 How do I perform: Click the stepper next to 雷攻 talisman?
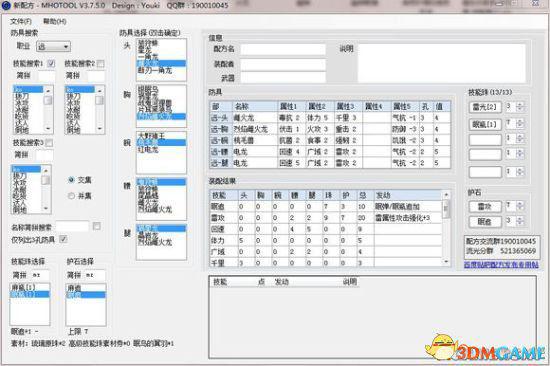[x=521, y=206]
